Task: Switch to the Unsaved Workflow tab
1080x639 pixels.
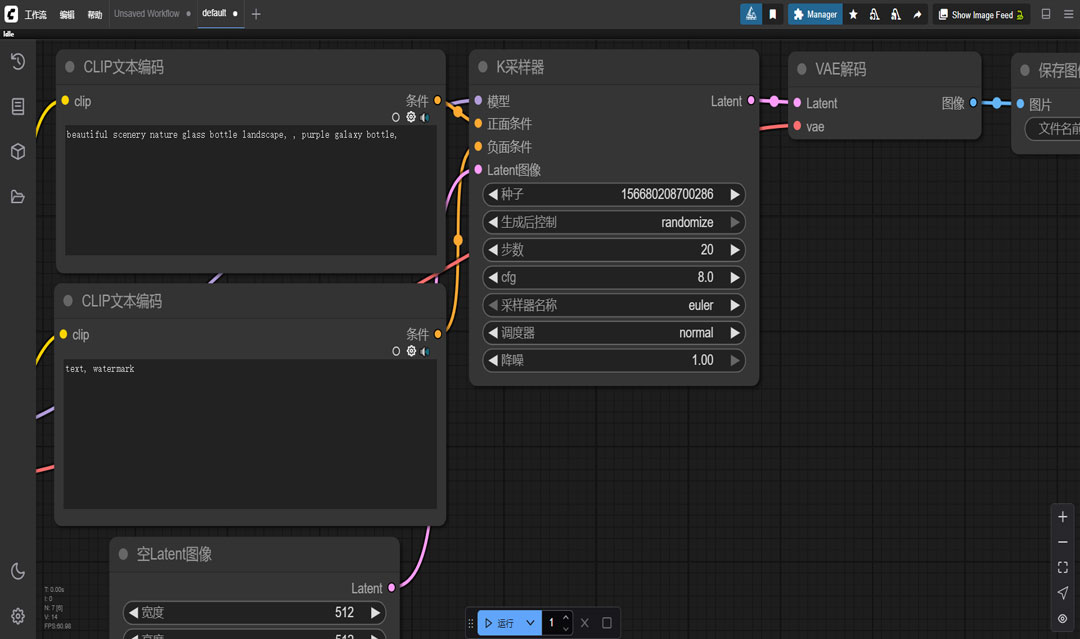Action: point(147,14)
